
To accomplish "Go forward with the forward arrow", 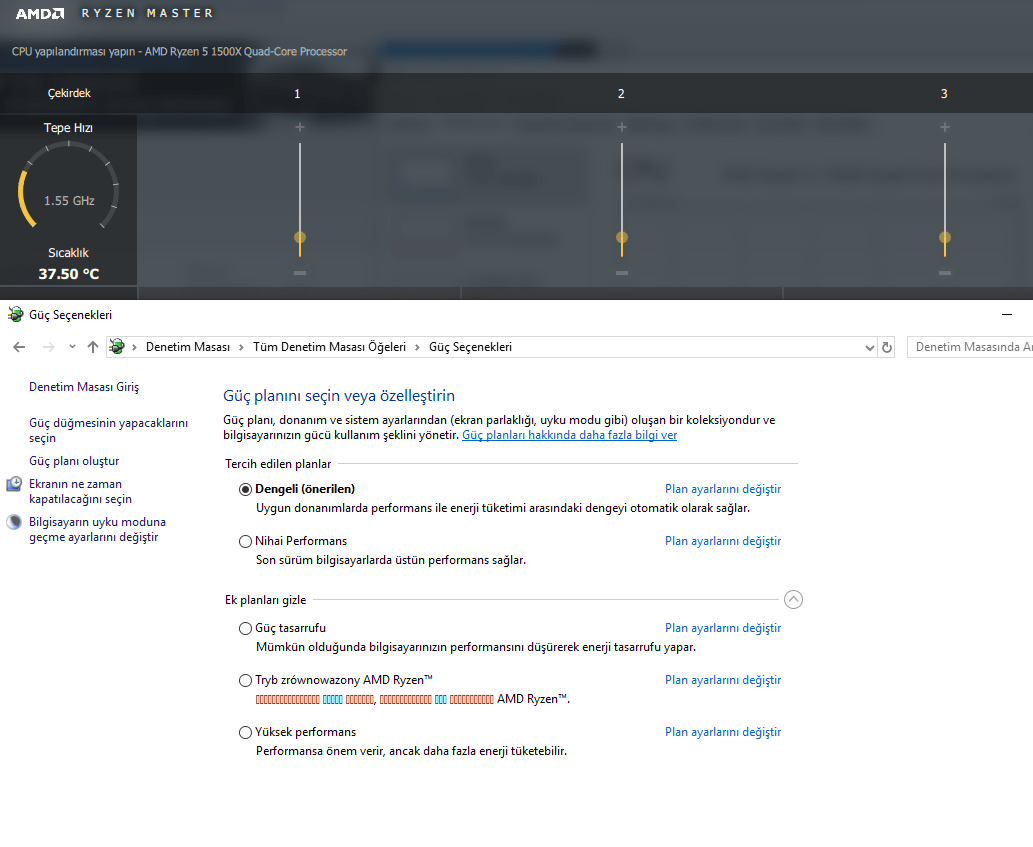I will click(x=48, y=347).
